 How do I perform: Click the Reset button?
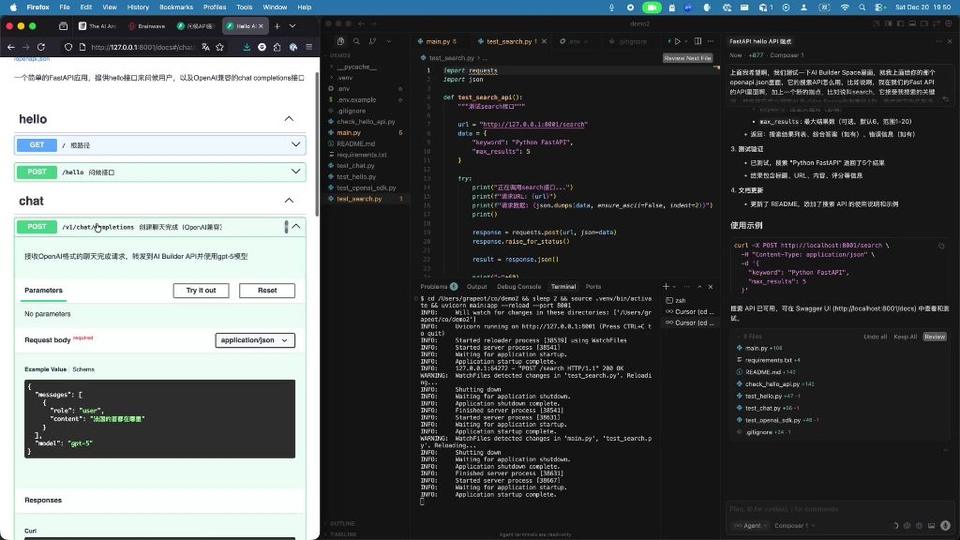[267, 290]
